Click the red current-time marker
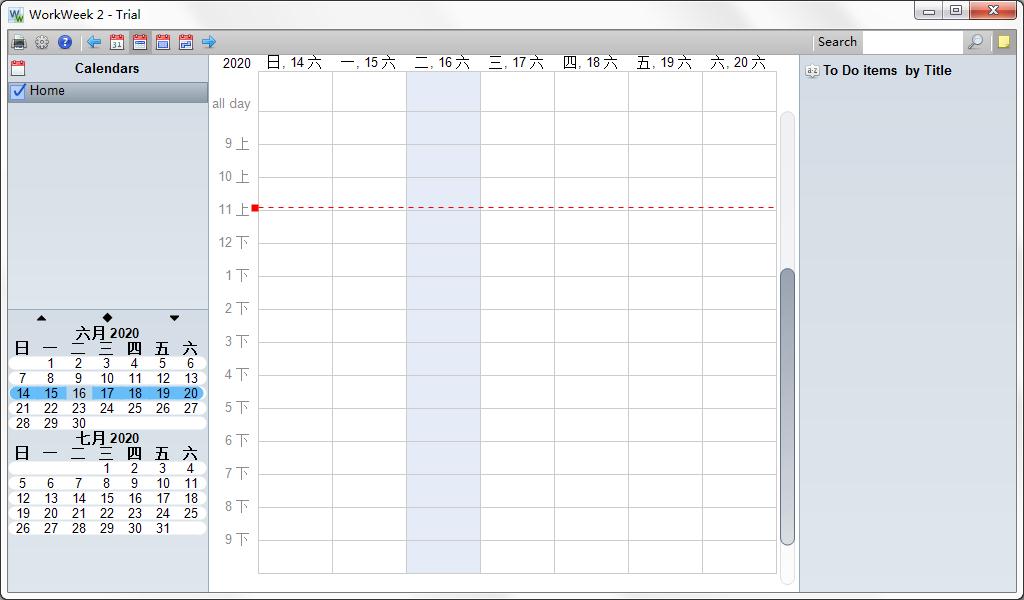 [255, 208]
